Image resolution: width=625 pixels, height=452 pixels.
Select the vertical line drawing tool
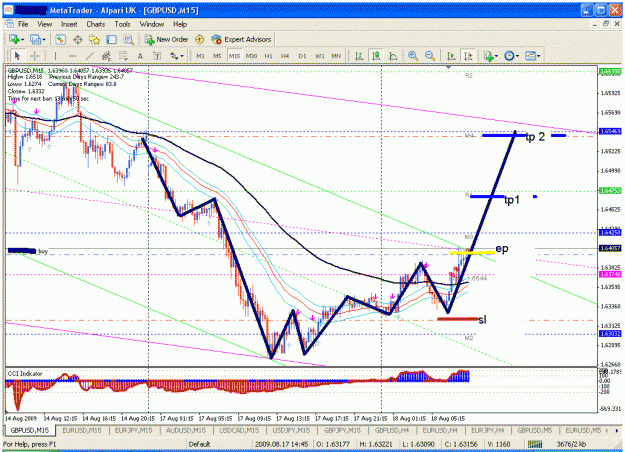pos(55,56)
